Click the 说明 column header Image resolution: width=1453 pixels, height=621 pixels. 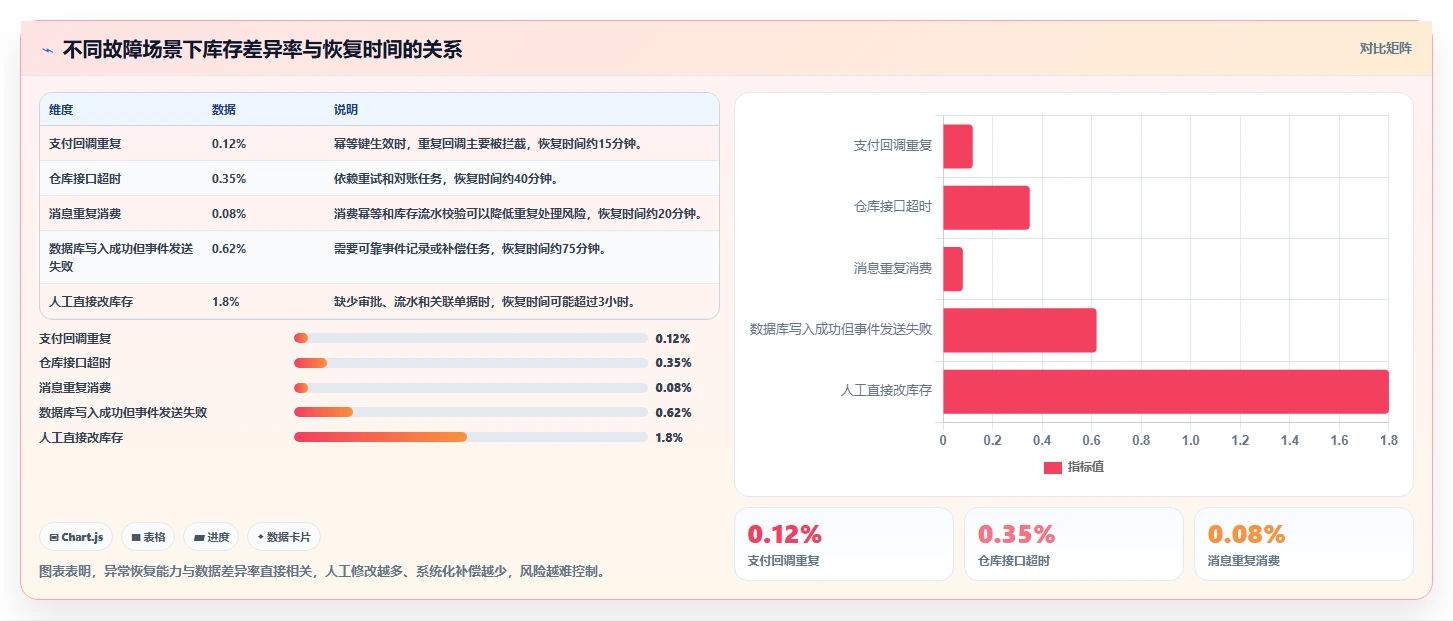point(346,110)
